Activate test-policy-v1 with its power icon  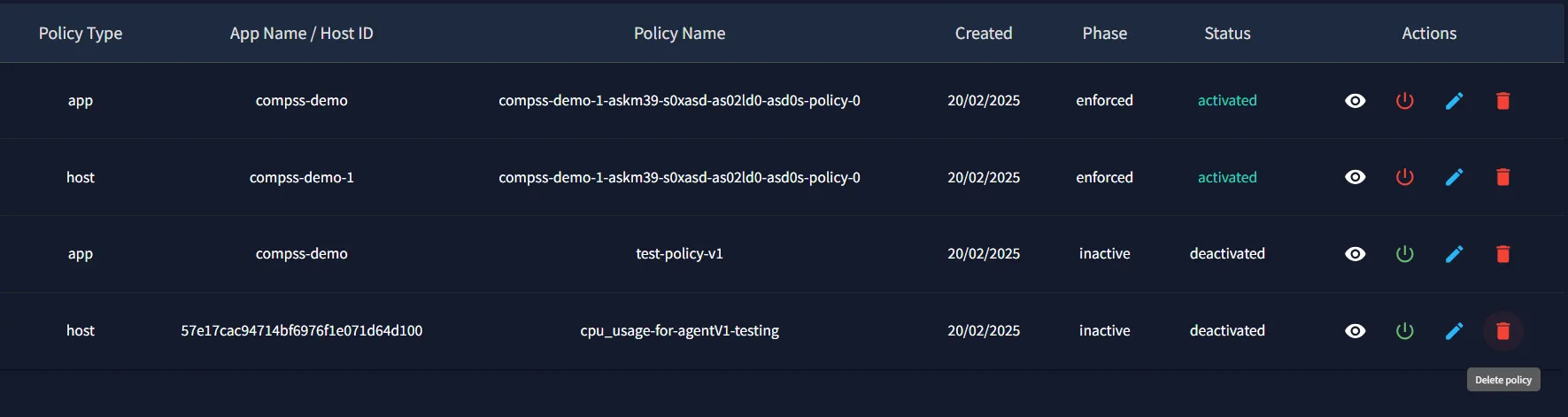(x=1404, y=254)
